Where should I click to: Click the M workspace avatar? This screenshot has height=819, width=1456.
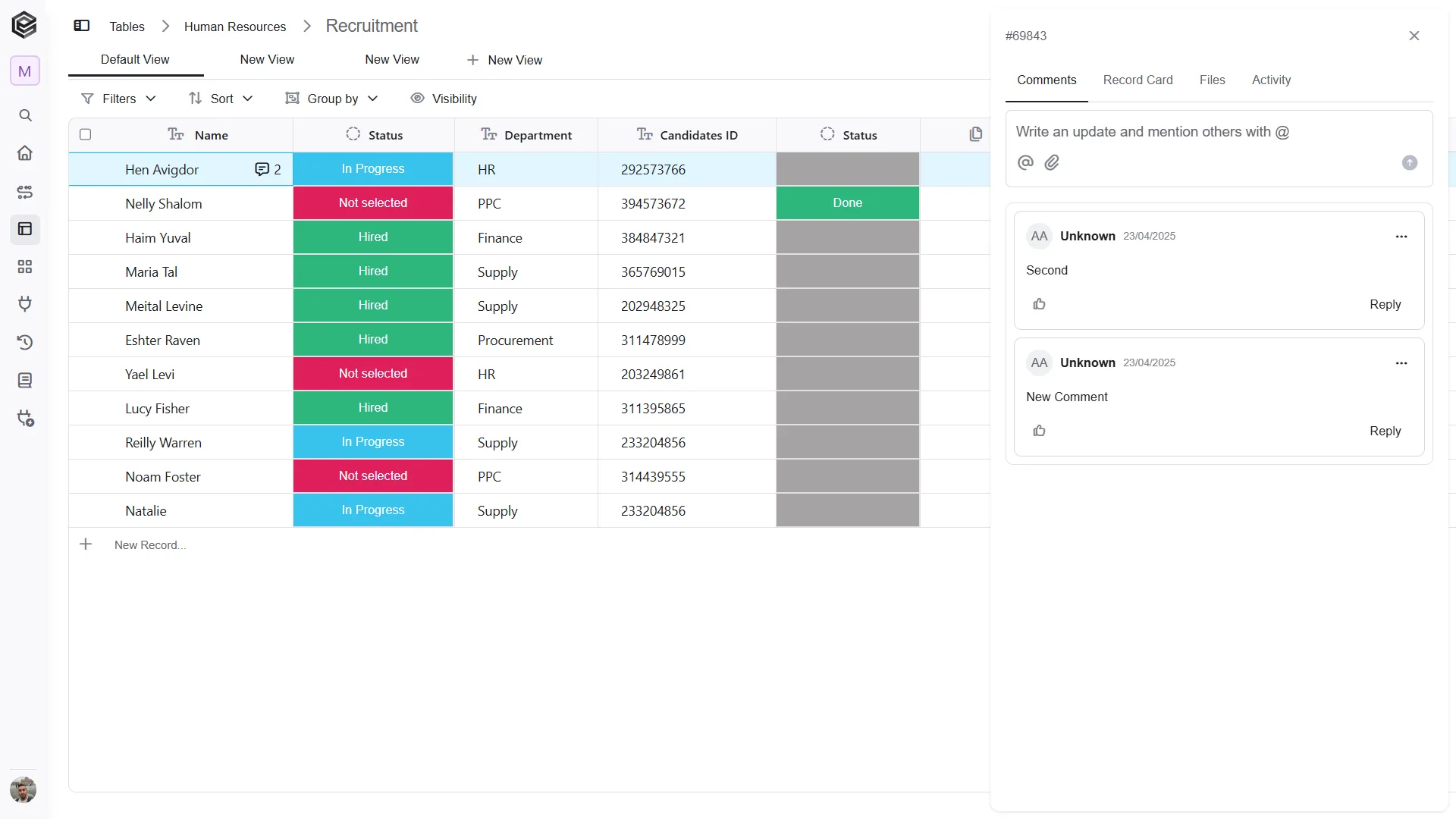(x=25, y=71)
